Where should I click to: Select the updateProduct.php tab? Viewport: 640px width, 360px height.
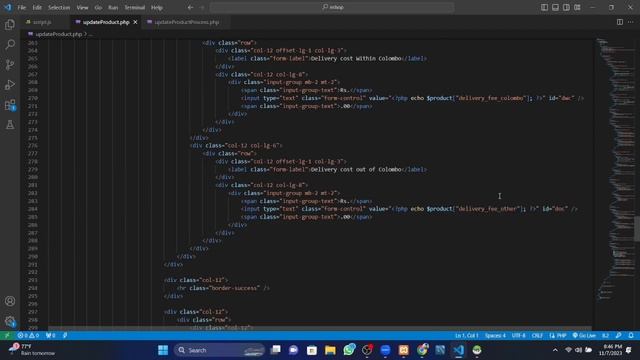click(106, 22)
